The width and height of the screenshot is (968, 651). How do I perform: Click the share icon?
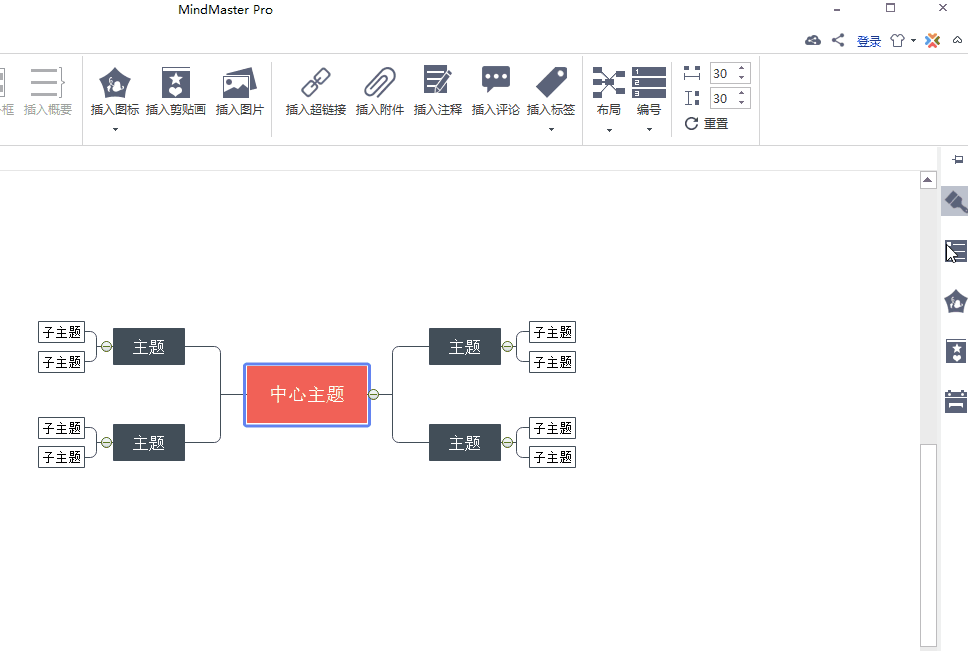(x=838, y=41)
